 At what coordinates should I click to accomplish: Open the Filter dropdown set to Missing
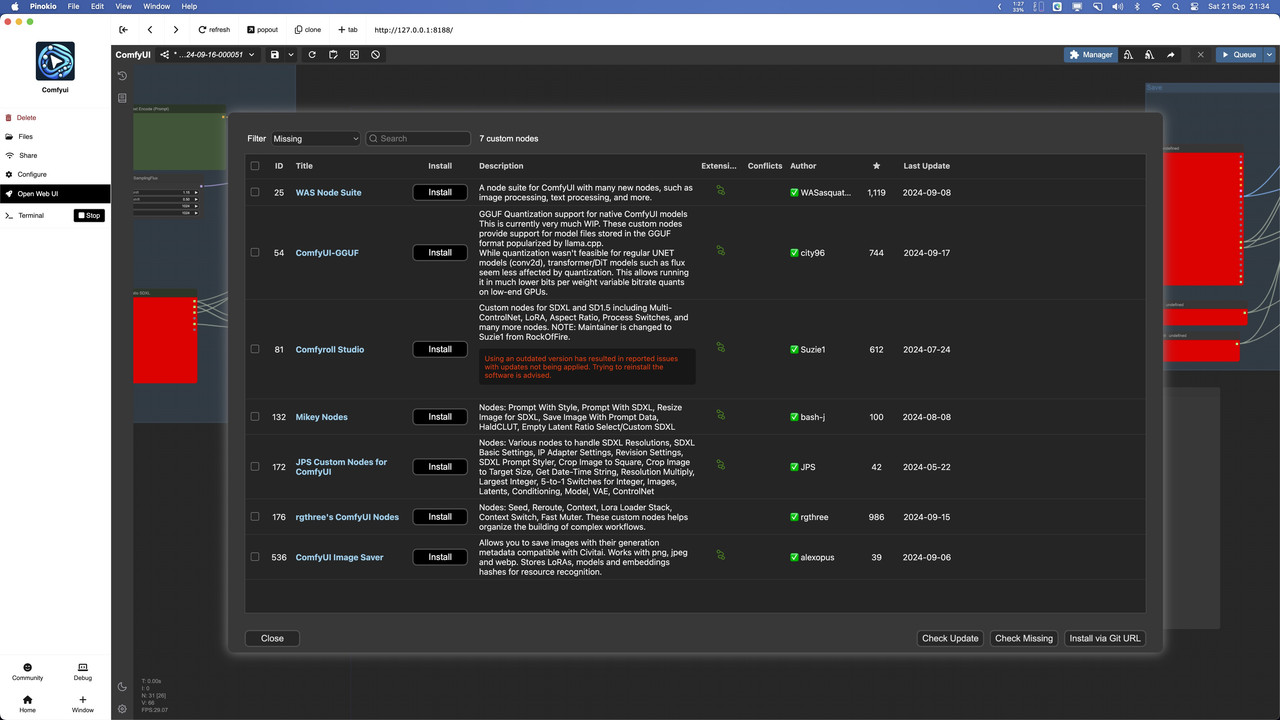click(315, 139)
